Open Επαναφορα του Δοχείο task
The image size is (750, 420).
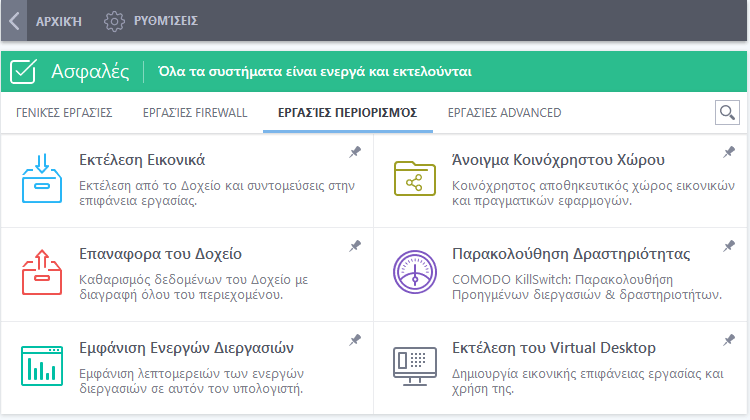160,254
